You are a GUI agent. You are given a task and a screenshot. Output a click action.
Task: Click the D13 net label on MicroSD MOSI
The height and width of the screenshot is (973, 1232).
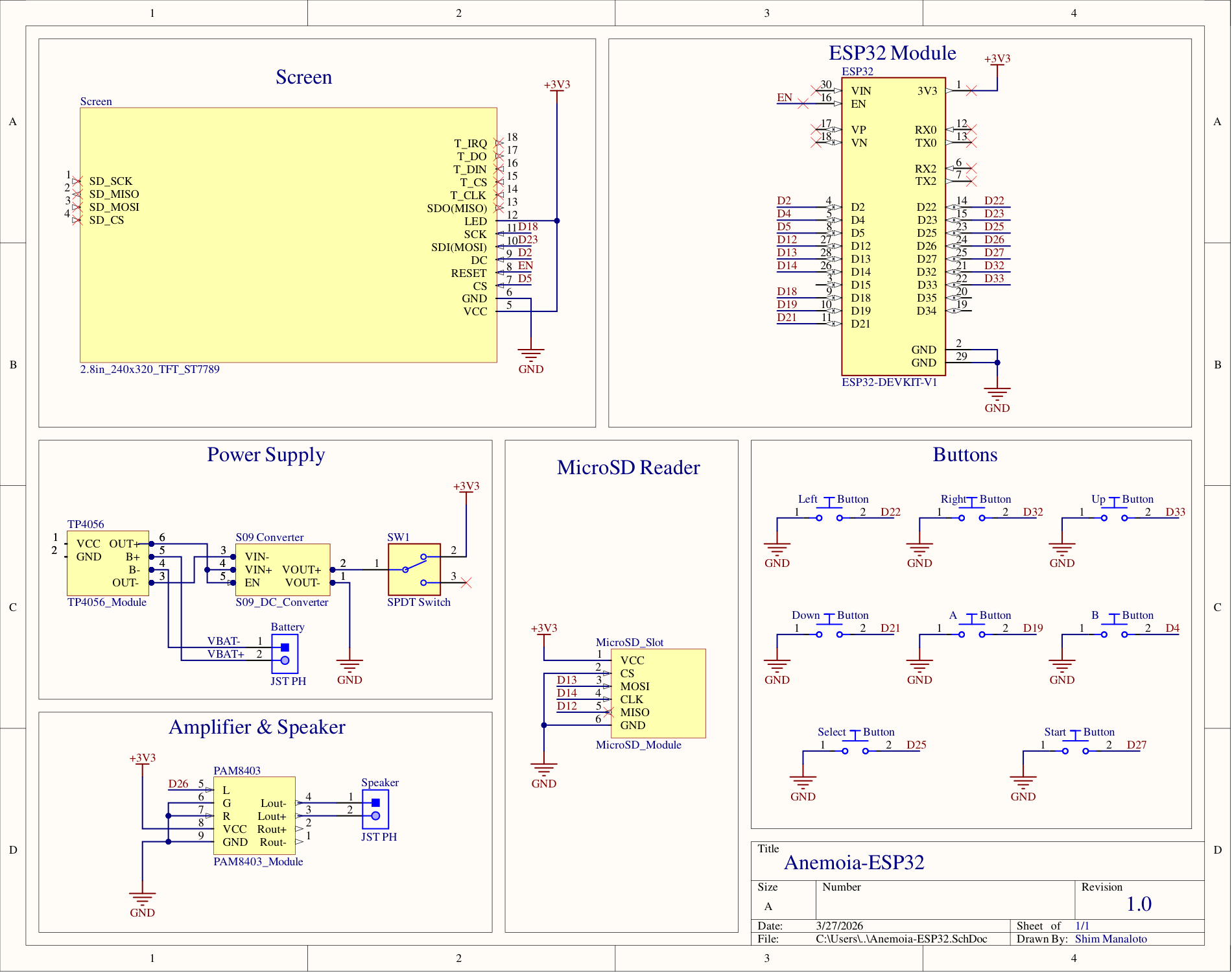tap(567, 680)
